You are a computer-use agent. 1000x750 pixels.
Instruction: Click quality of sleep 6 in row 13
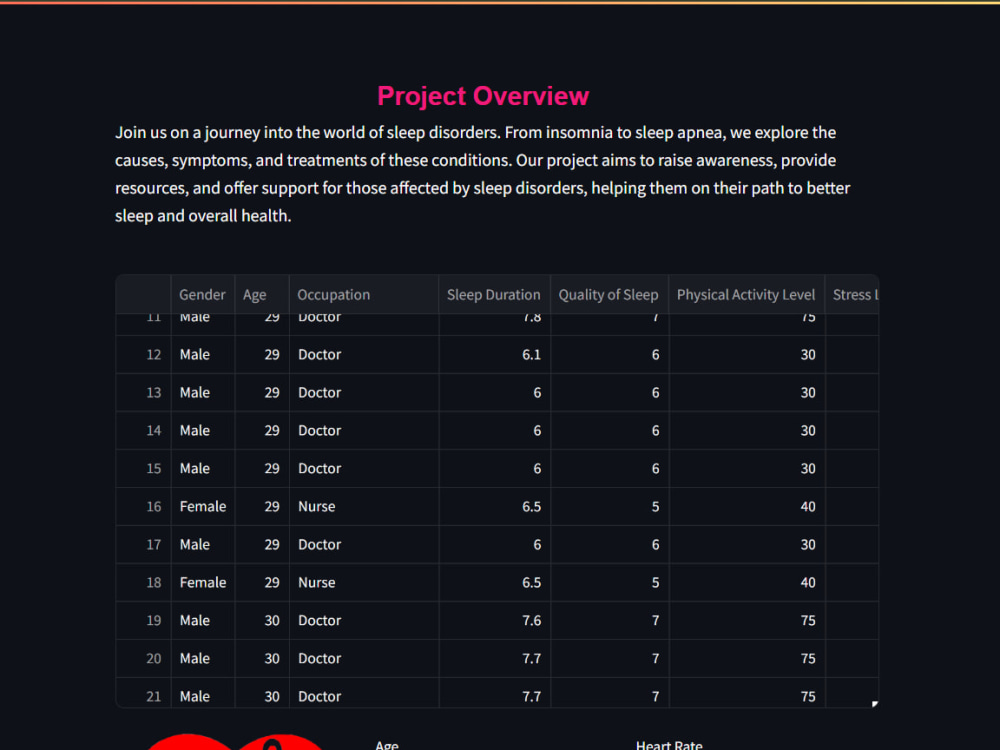[609, 393]
